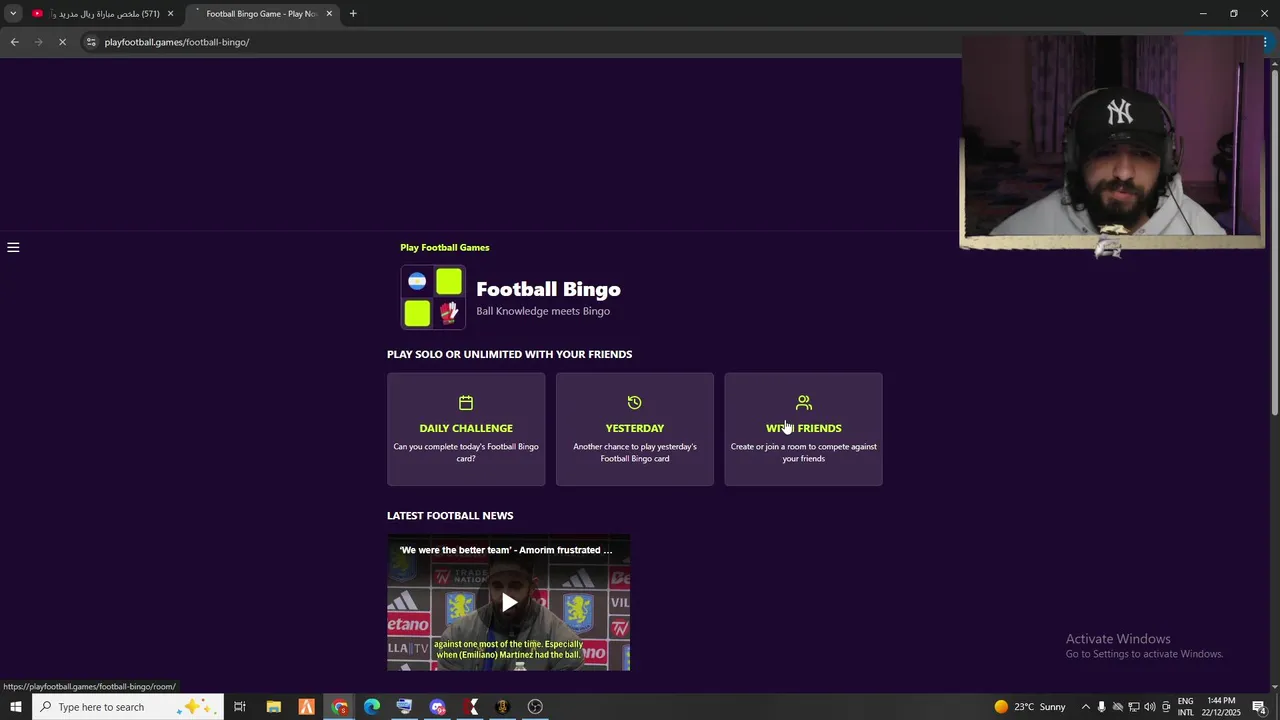
Task: Click the address bar URL
Action: (177, 42)
